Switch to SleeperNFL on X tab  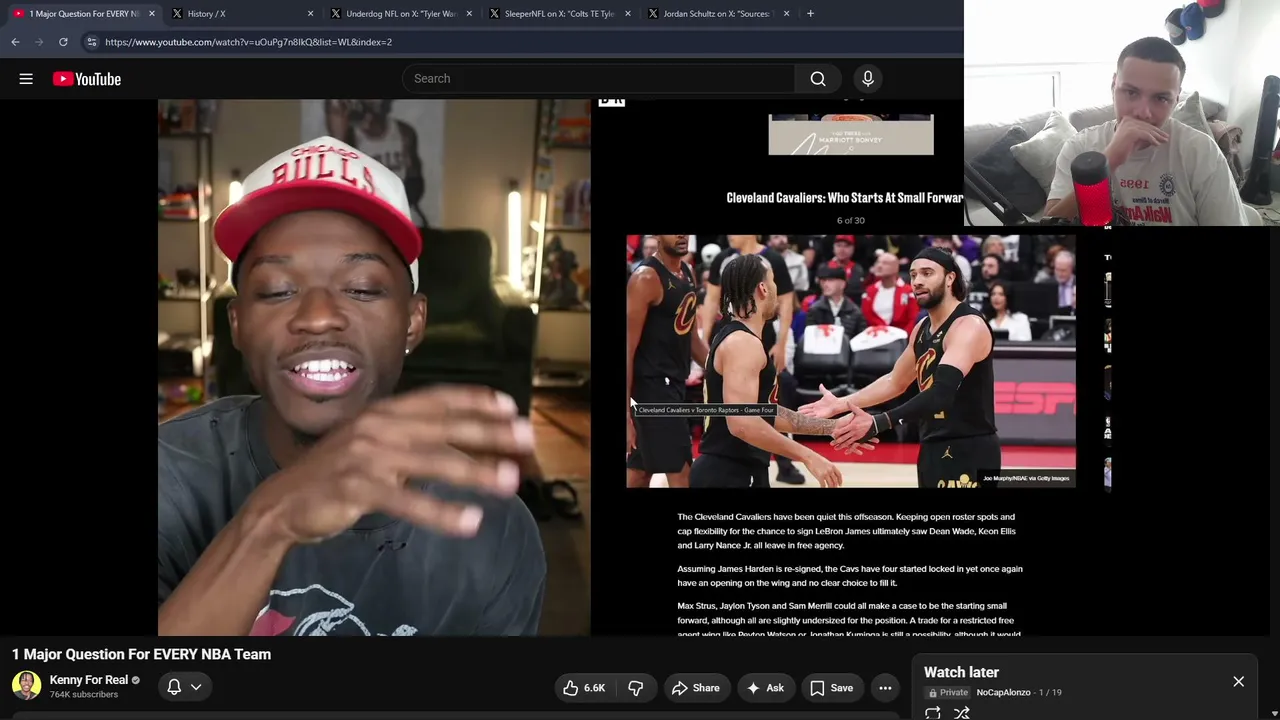coord(560,14)
